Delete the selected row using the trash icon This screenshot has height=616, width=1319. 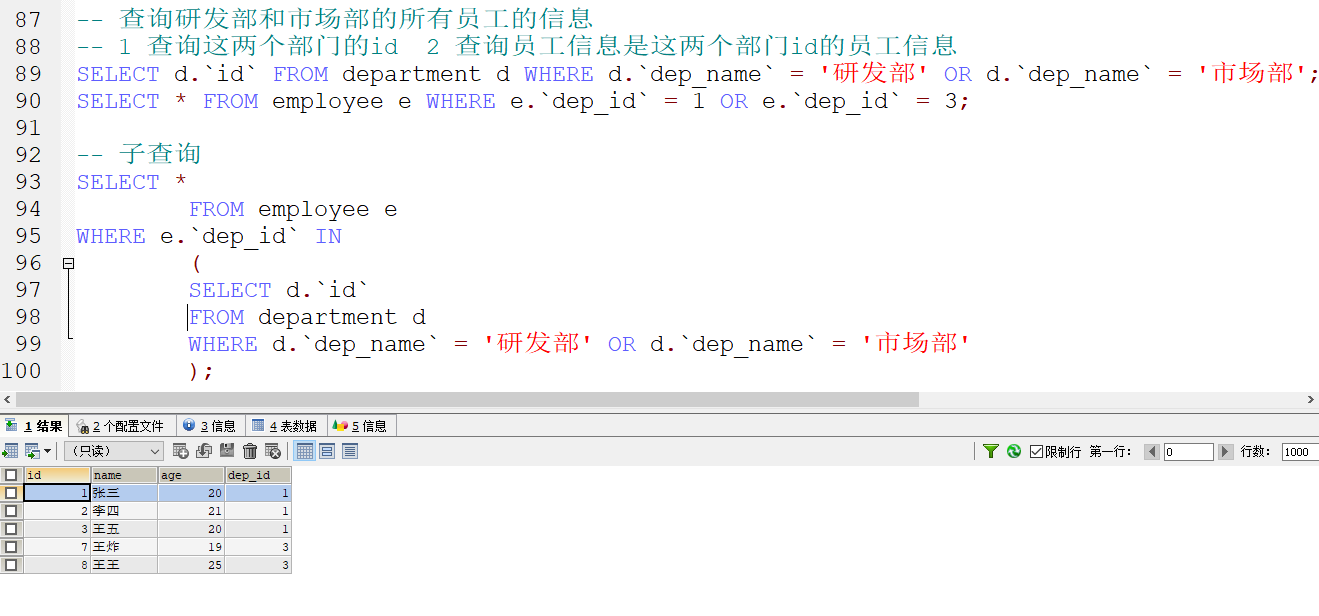click(249, 451)
